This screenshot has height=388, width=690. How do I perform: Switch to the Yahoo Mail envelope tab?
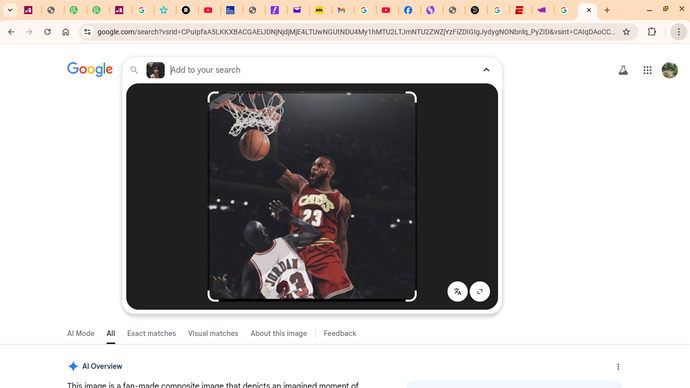pyautogui.click(x=297, y=10)
